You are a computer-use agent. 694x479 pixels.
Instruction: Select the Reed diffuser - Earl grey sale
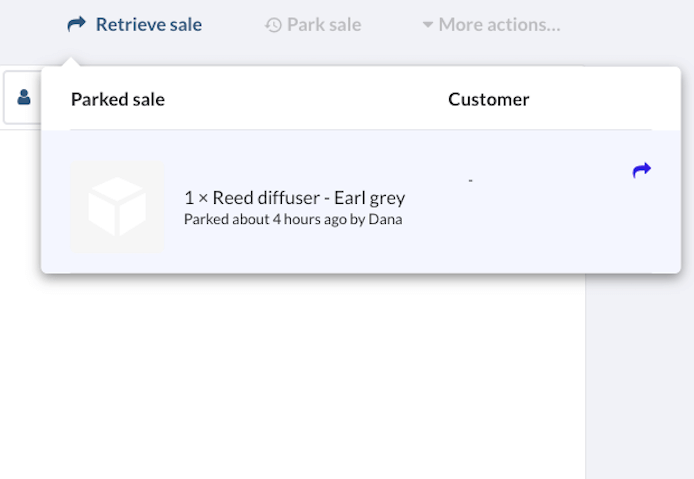(295, 197)
